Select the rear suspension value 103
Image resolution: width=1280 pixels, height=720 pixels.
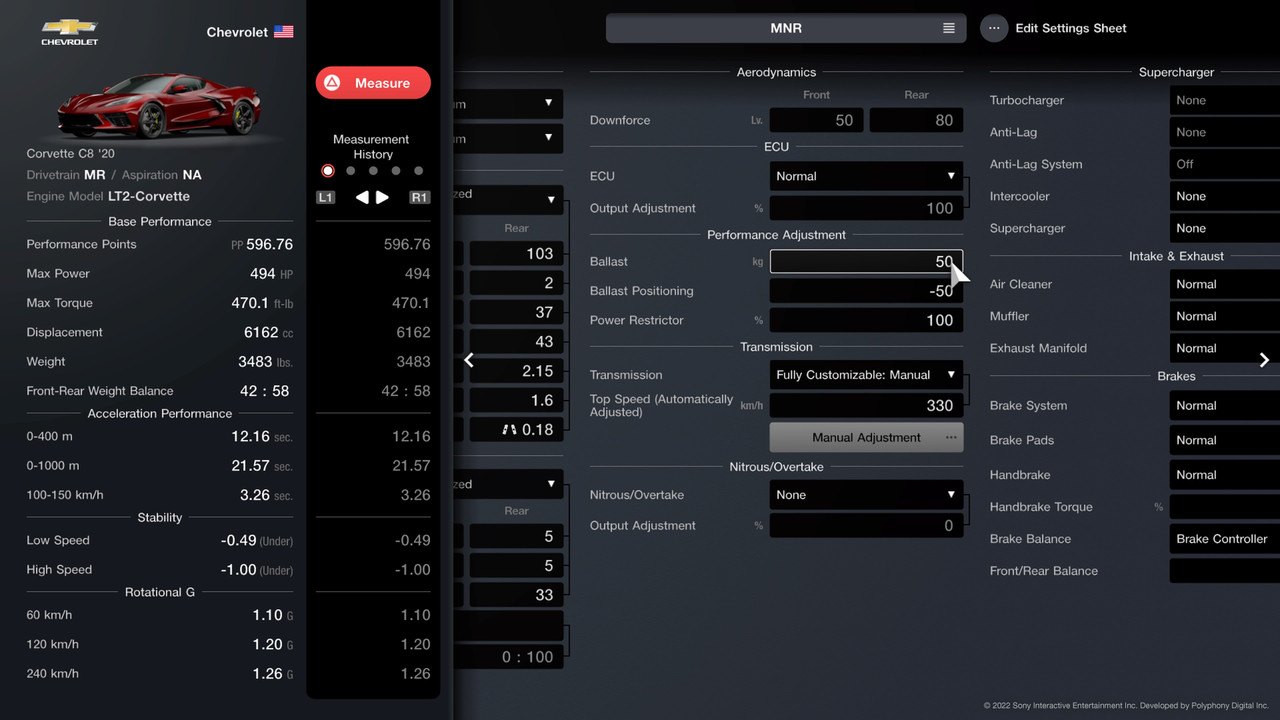pyautogui.click(x=516, y=254)
